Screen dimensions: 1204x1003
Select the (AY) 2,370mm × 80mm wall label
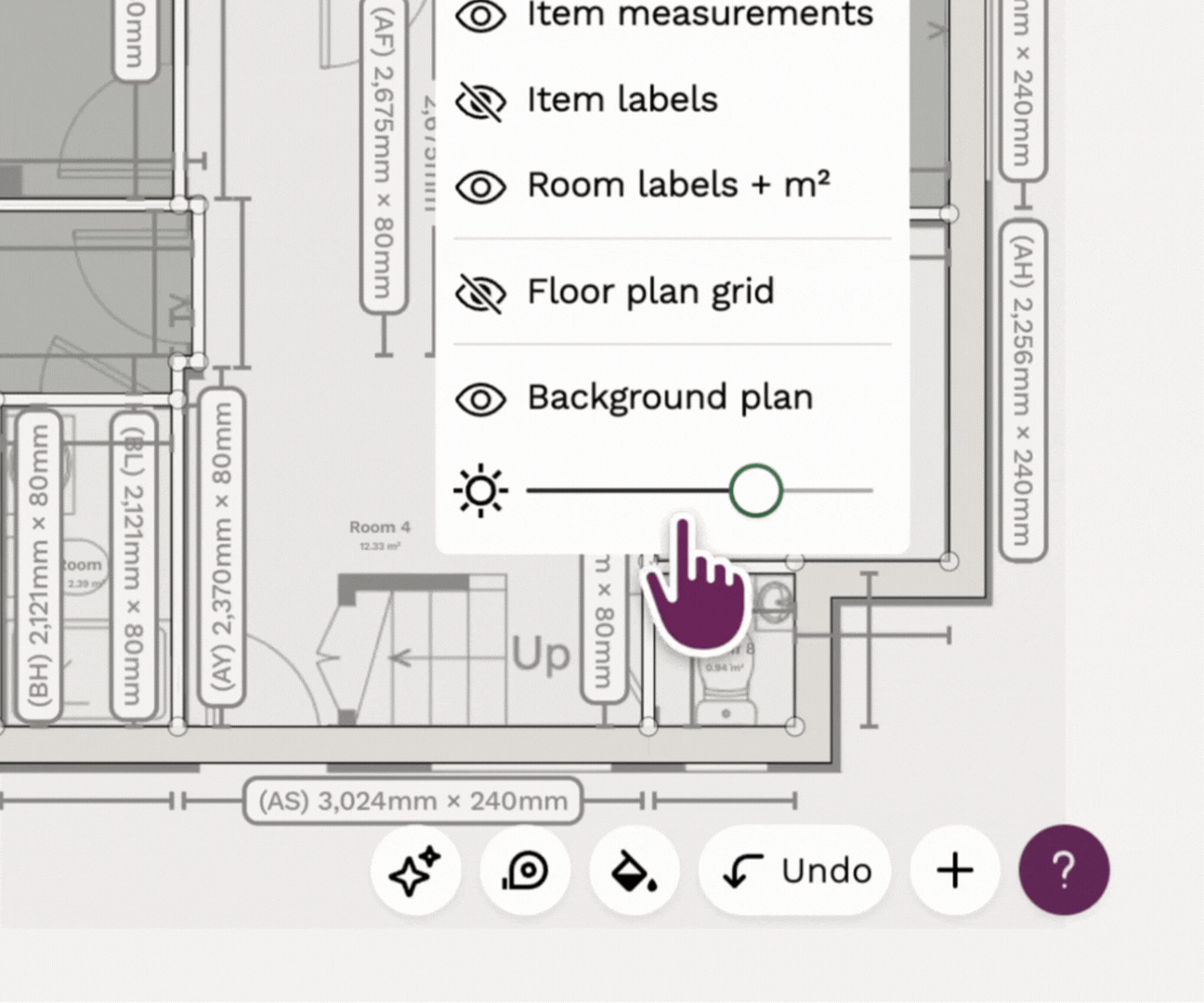click(223, 546)
